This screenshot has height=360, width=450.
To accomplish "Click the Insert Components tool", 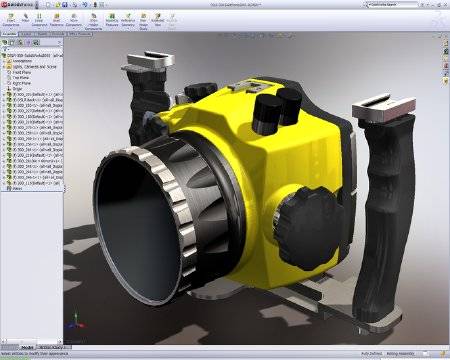I will [x=11, y=19].
